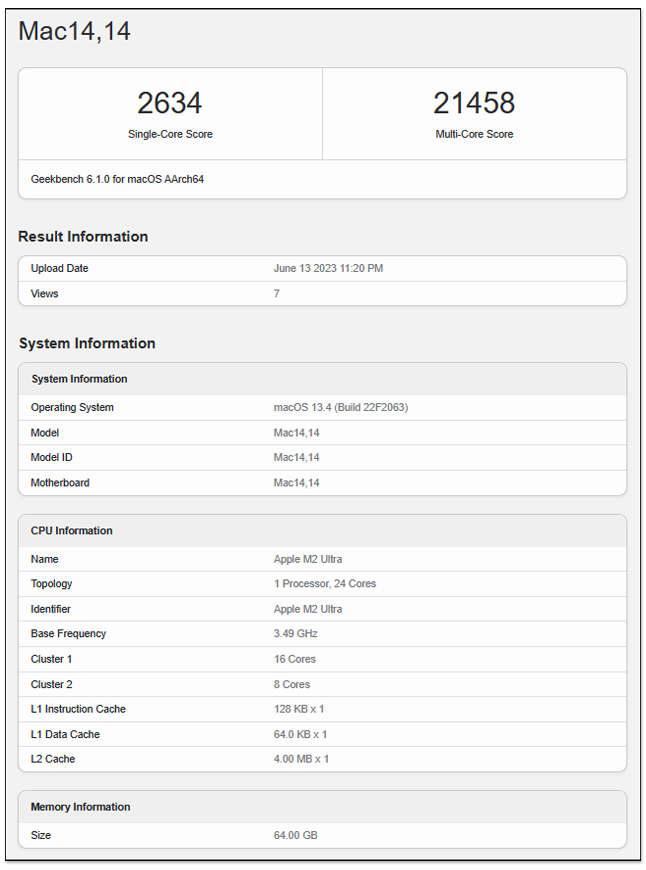Select the 64.00 GB memory size value
The width and height of the screenshot is (646, 870).
(x=295, y=835)
